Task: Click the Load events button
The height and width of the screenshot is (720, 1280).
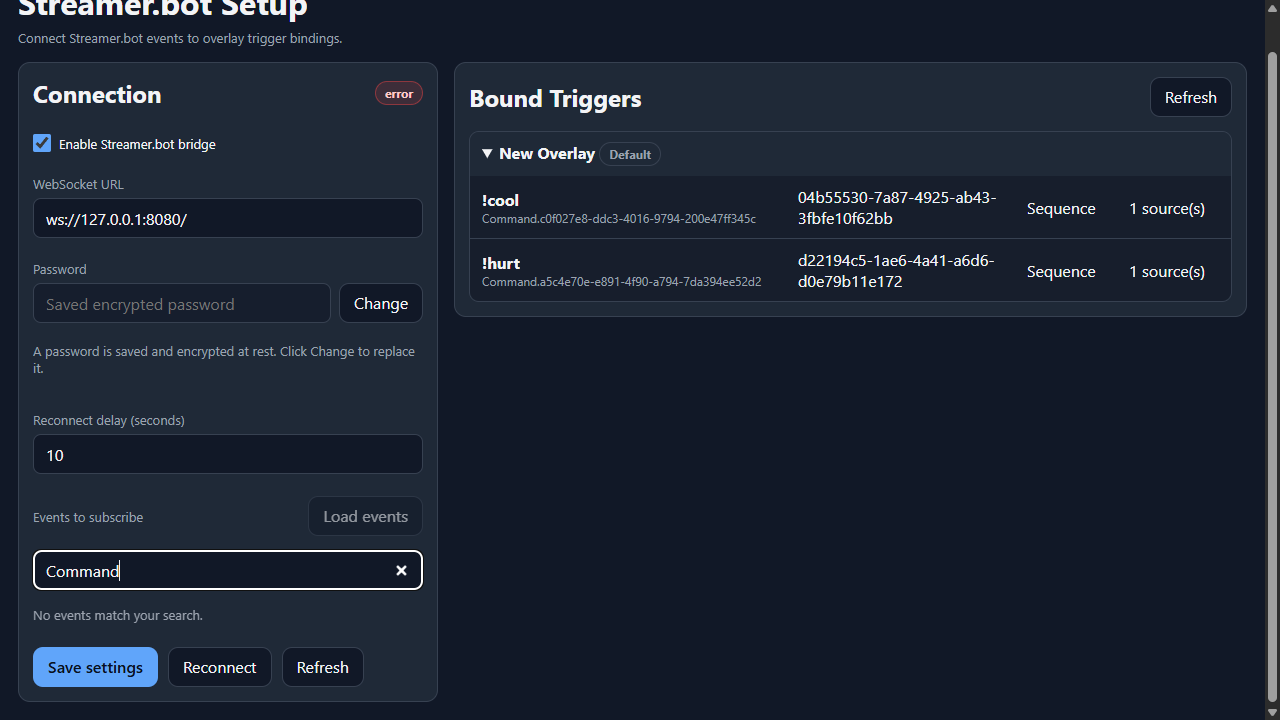Action: point(365,517)
